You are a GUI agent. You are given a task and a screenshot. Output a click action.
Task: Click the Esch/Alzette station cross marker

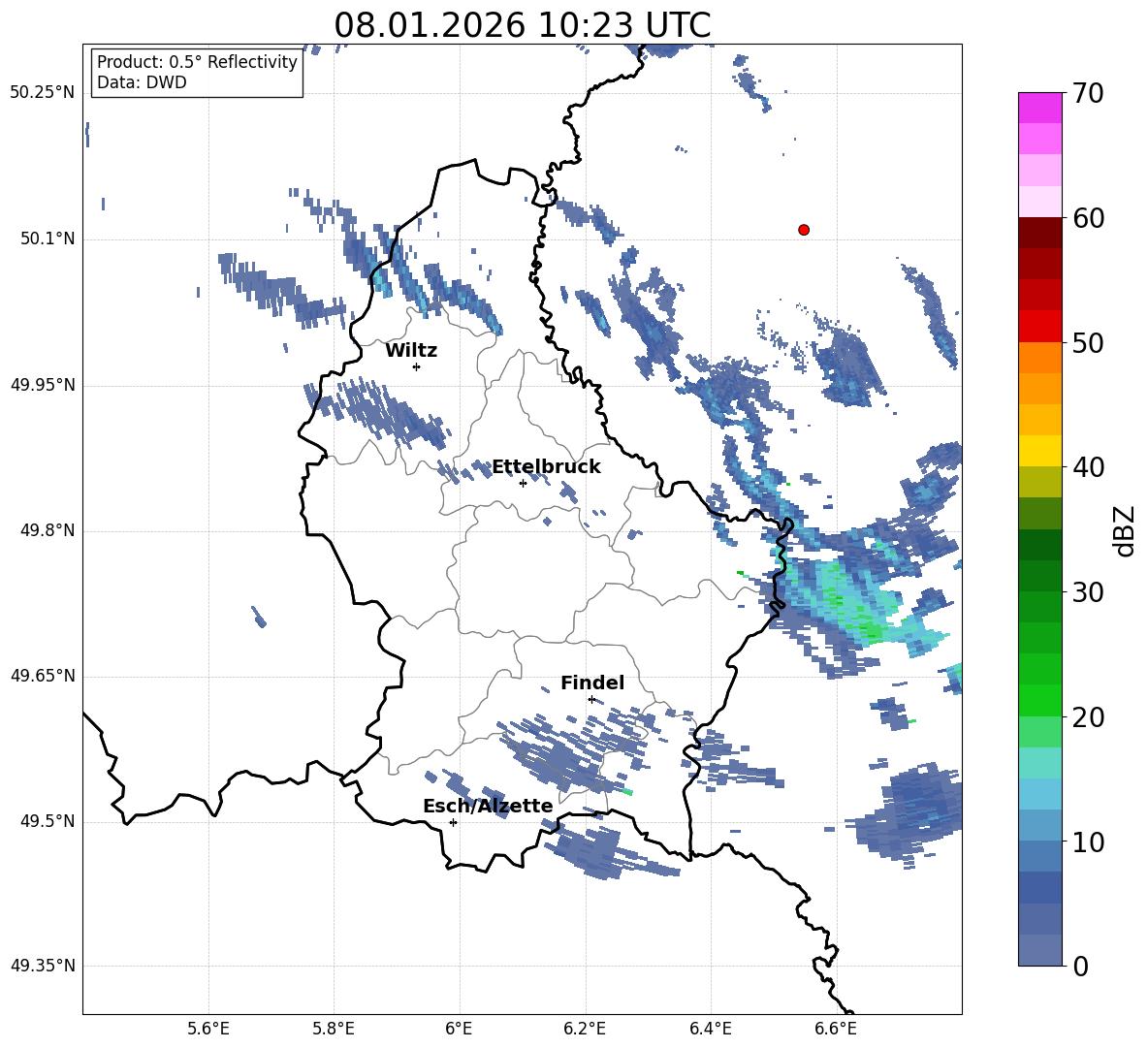453,822
